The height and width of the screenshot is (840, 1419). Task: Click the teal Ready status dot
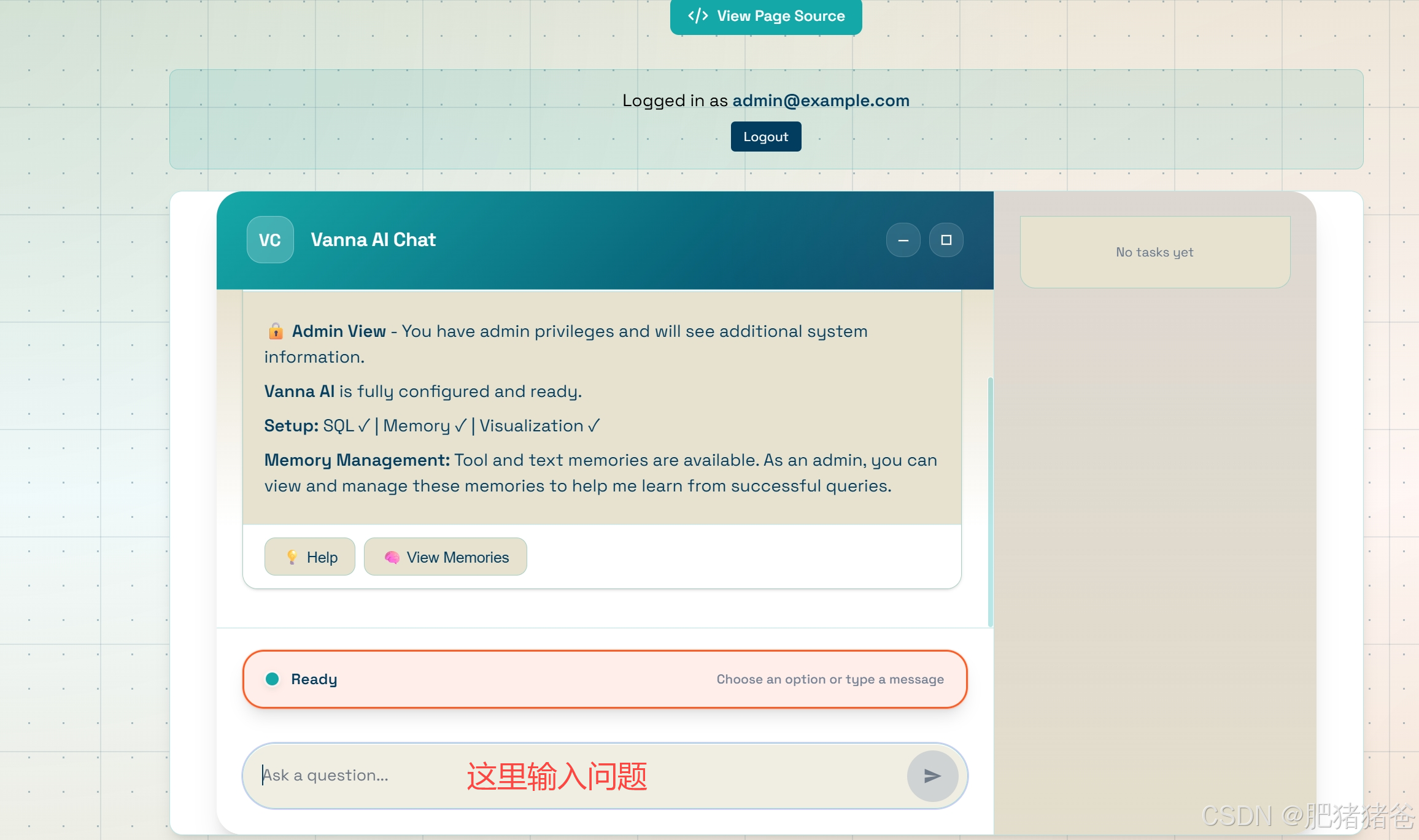[x=273, y=679]
